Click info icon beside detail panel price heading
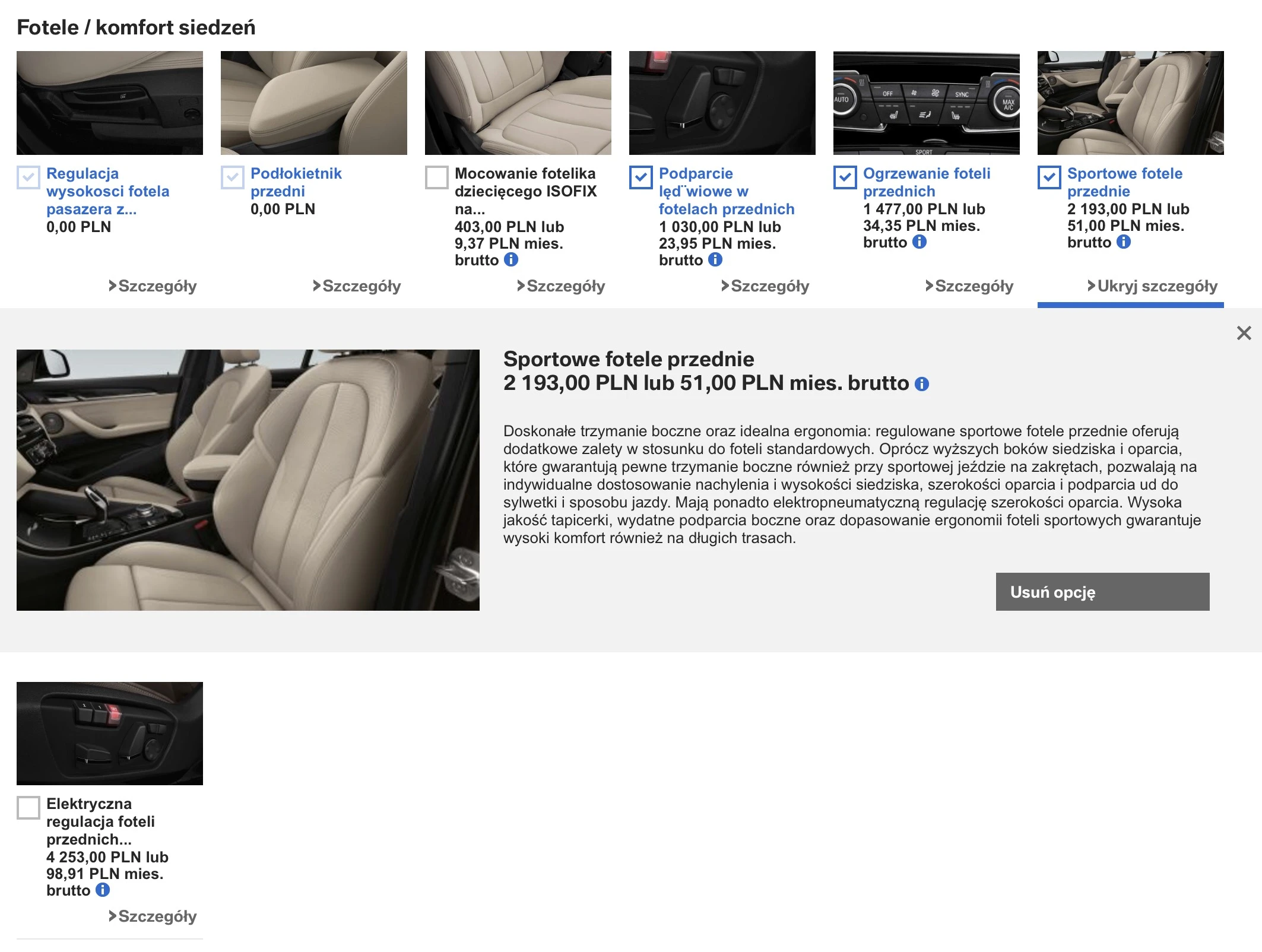1262x952 pixels. click(922, 384)
